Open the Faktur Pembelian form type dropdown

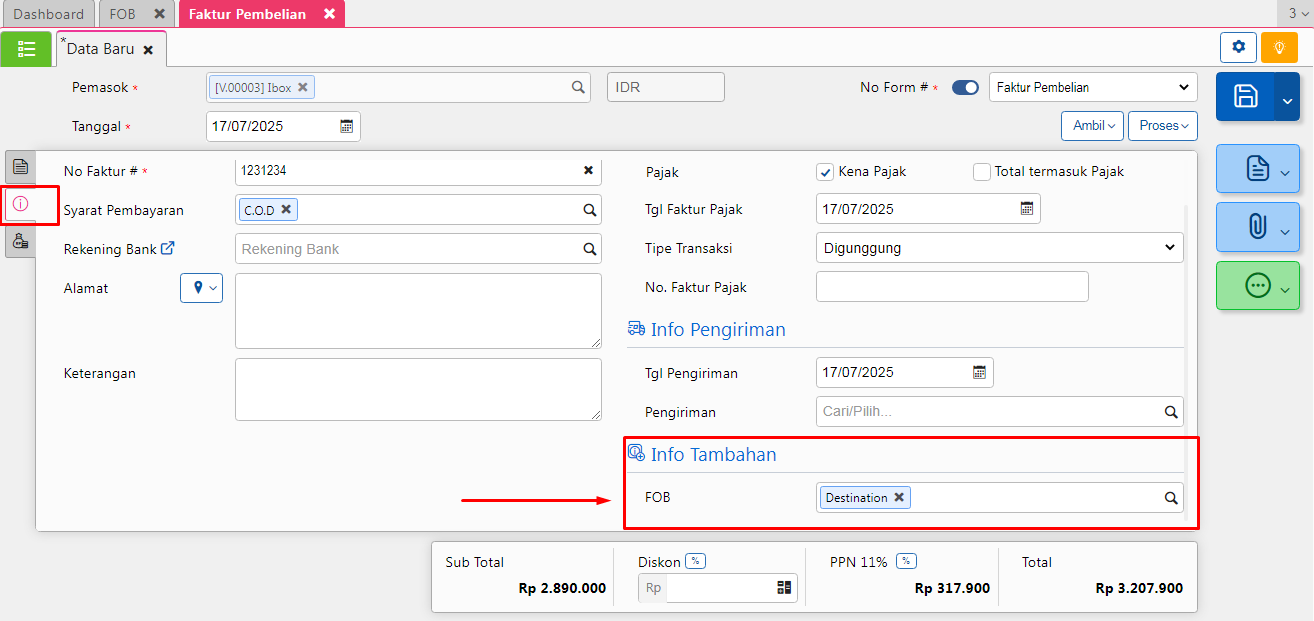coord(1092,88)
